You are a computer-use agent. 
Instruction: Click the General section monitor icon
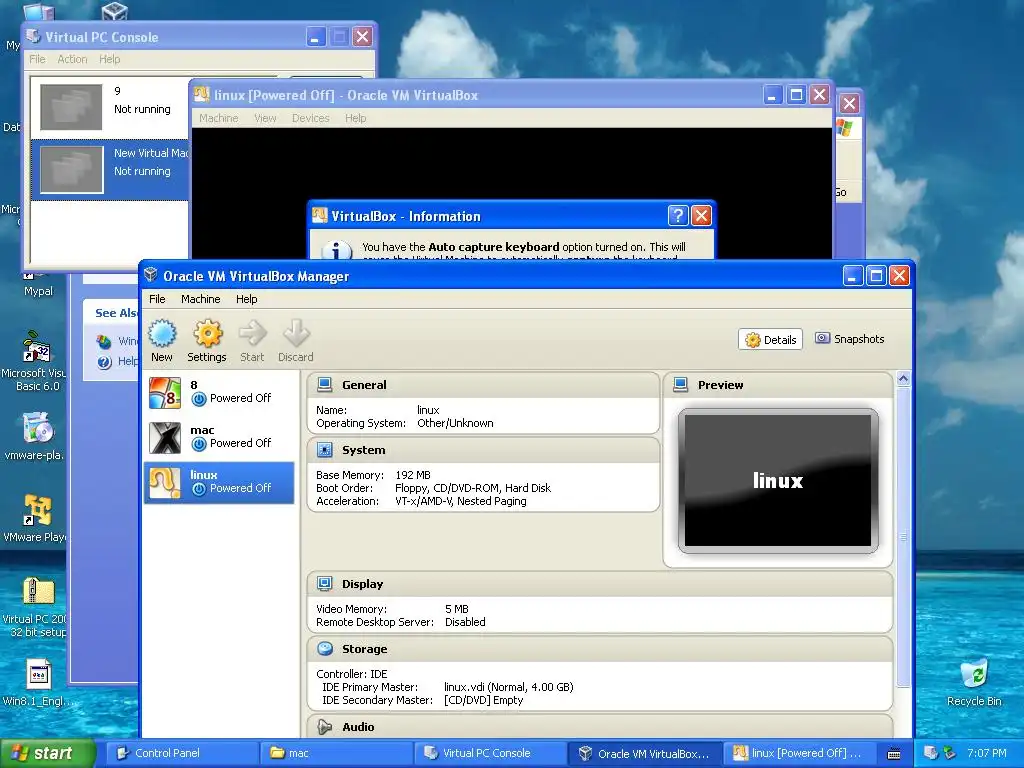(x=325, y=385)
